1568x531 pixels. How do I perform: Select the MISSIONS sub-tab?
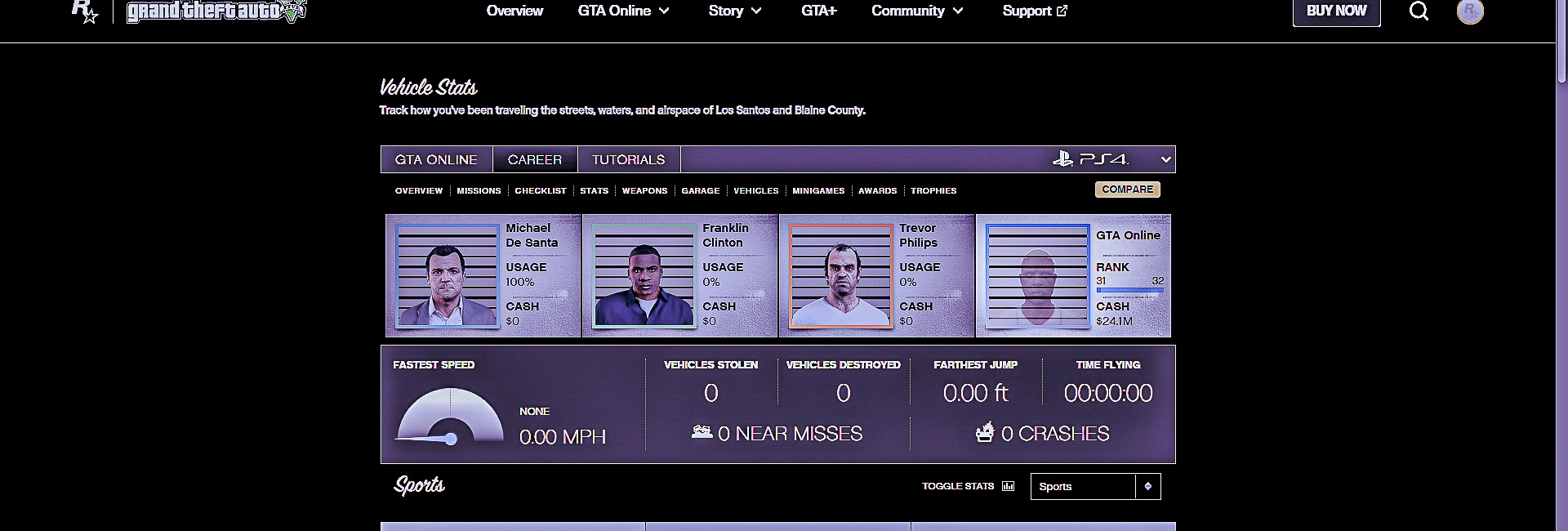(x=479, y=190)
